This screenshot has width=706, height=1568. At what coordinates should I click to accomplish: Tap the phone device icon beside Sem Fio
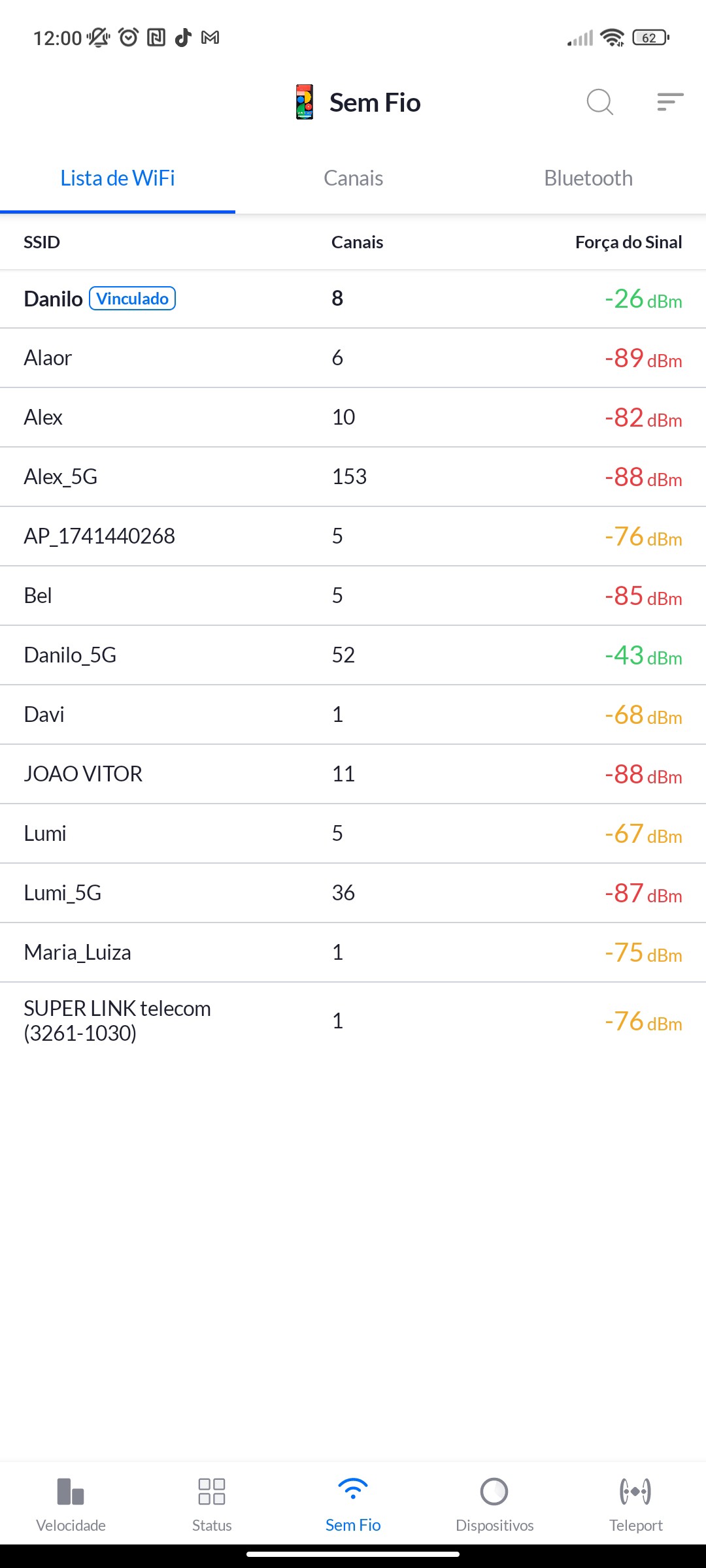[x=305, y=102]
